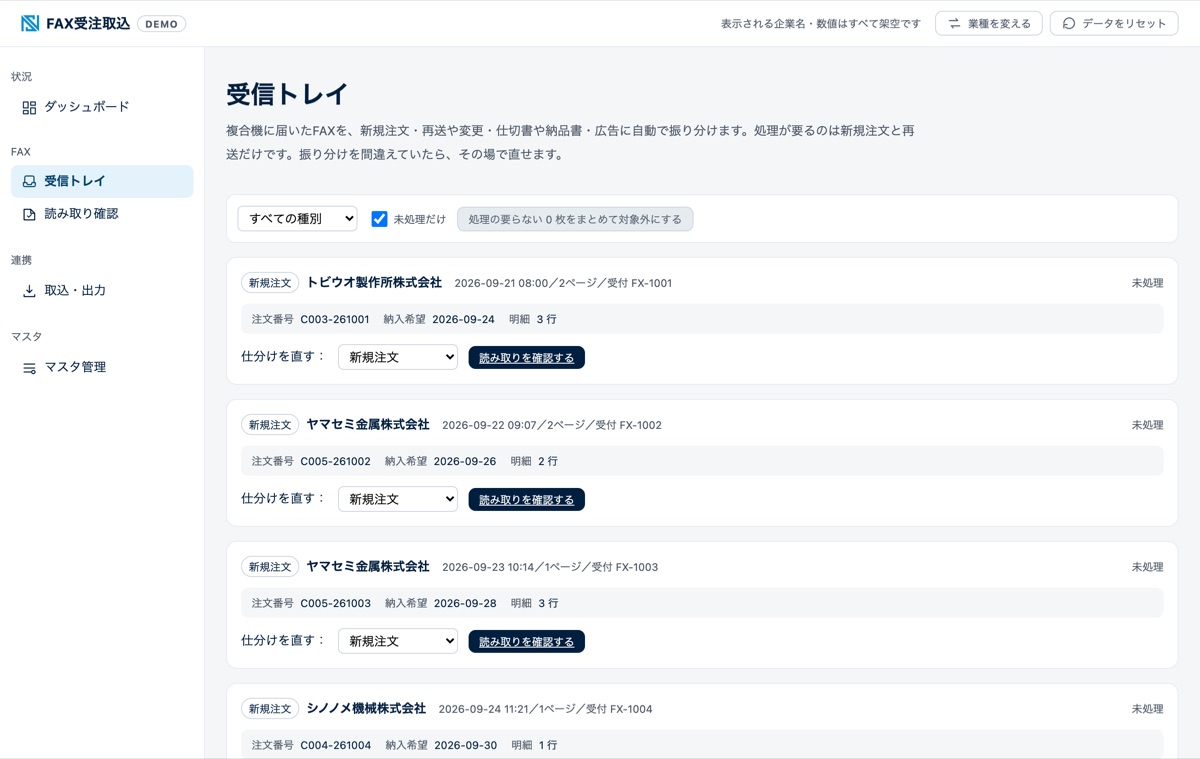Click company name トビウオ製作所株式会社
The image size is (1200, 759).
click(x=374, y=283)
